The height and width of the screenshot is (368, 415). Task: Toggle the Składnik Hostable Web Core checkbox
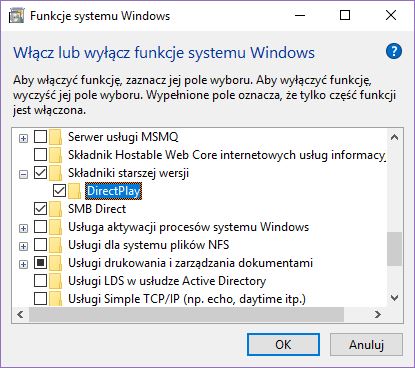coord(40,155)
